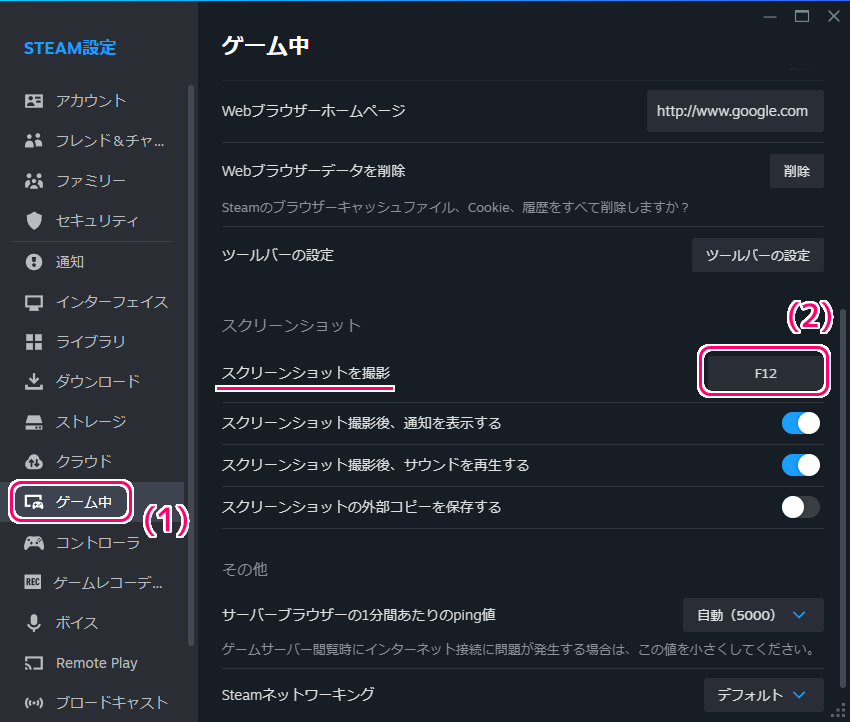Open ストレージ settings
850x722 pixels.
pos(91,422)
